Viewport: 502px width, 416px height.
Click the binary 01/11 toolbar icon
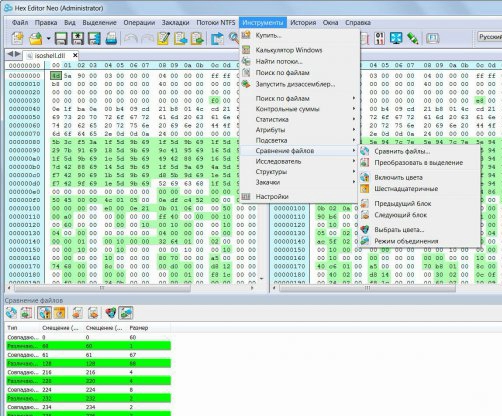380,39
